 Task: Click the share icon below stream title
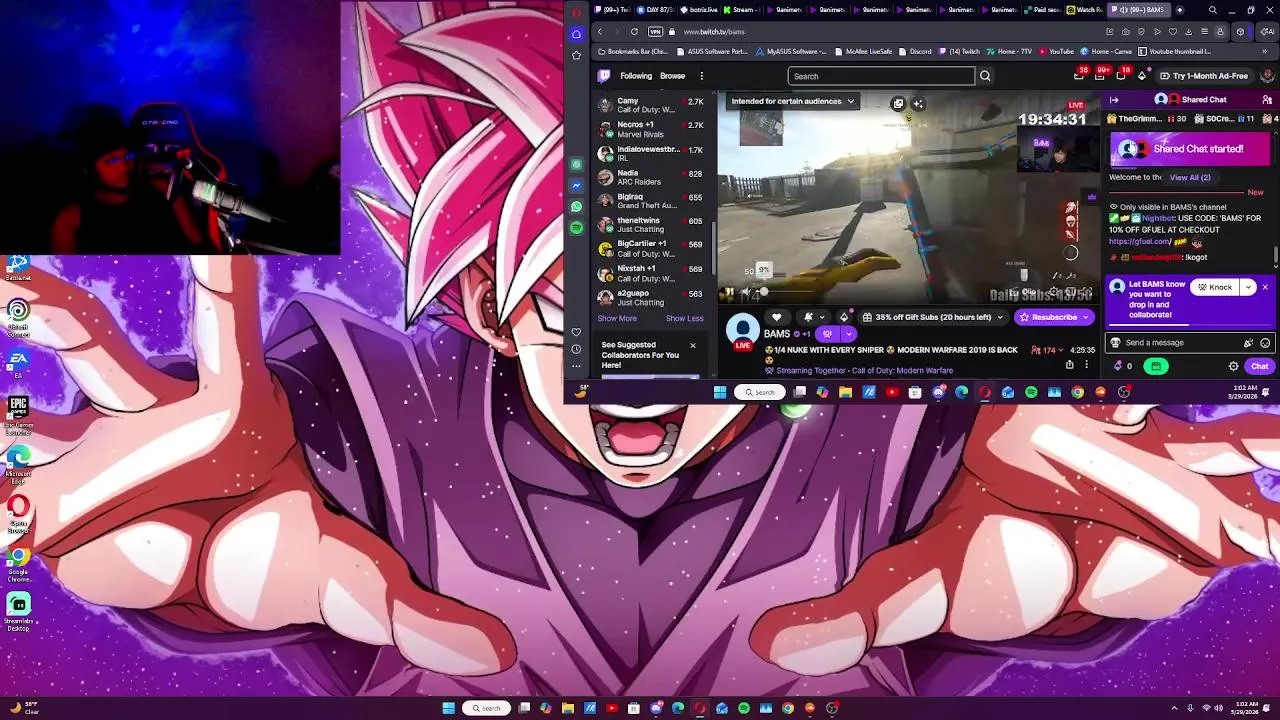click(1069, 365)
